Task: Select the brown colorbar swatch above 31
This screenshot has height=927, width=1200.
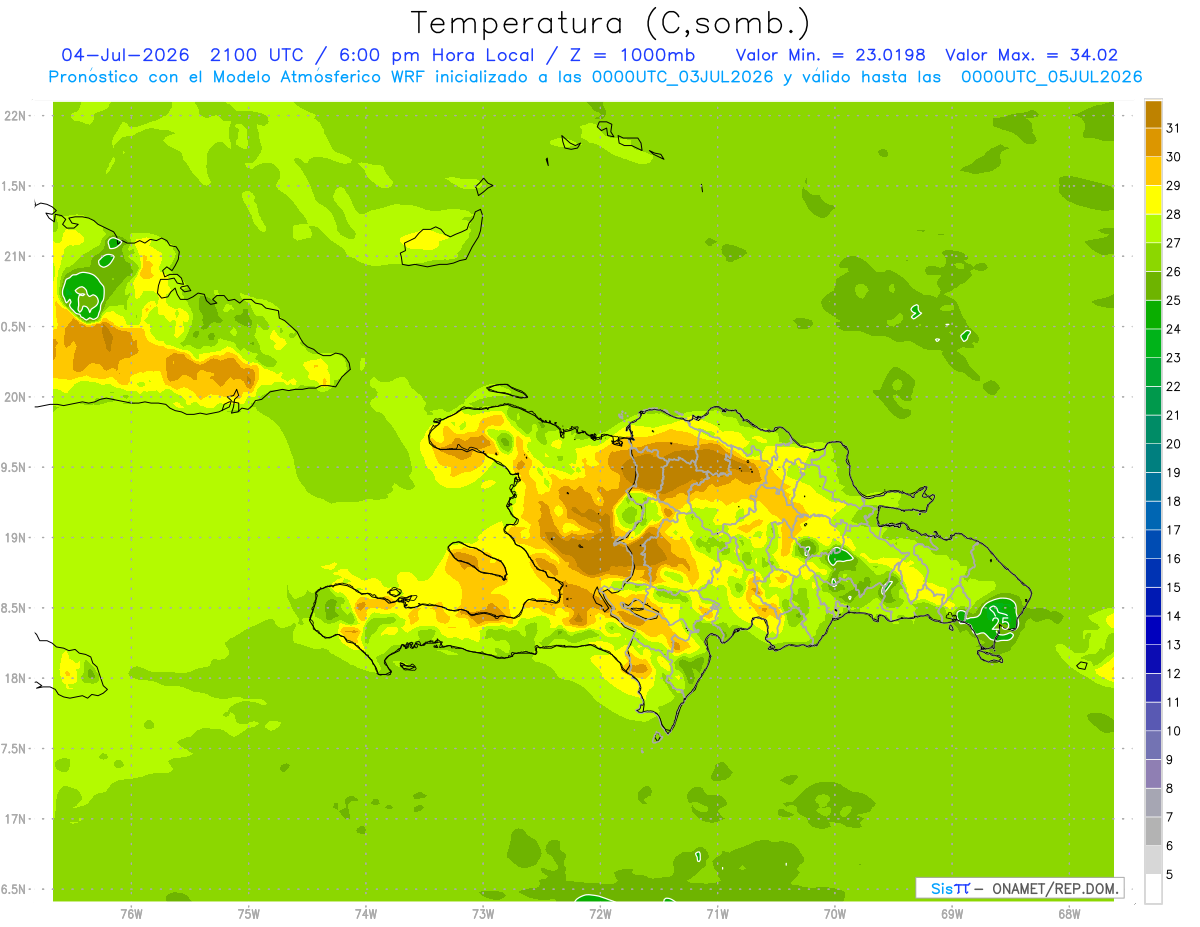Action: pos(1153,113)
